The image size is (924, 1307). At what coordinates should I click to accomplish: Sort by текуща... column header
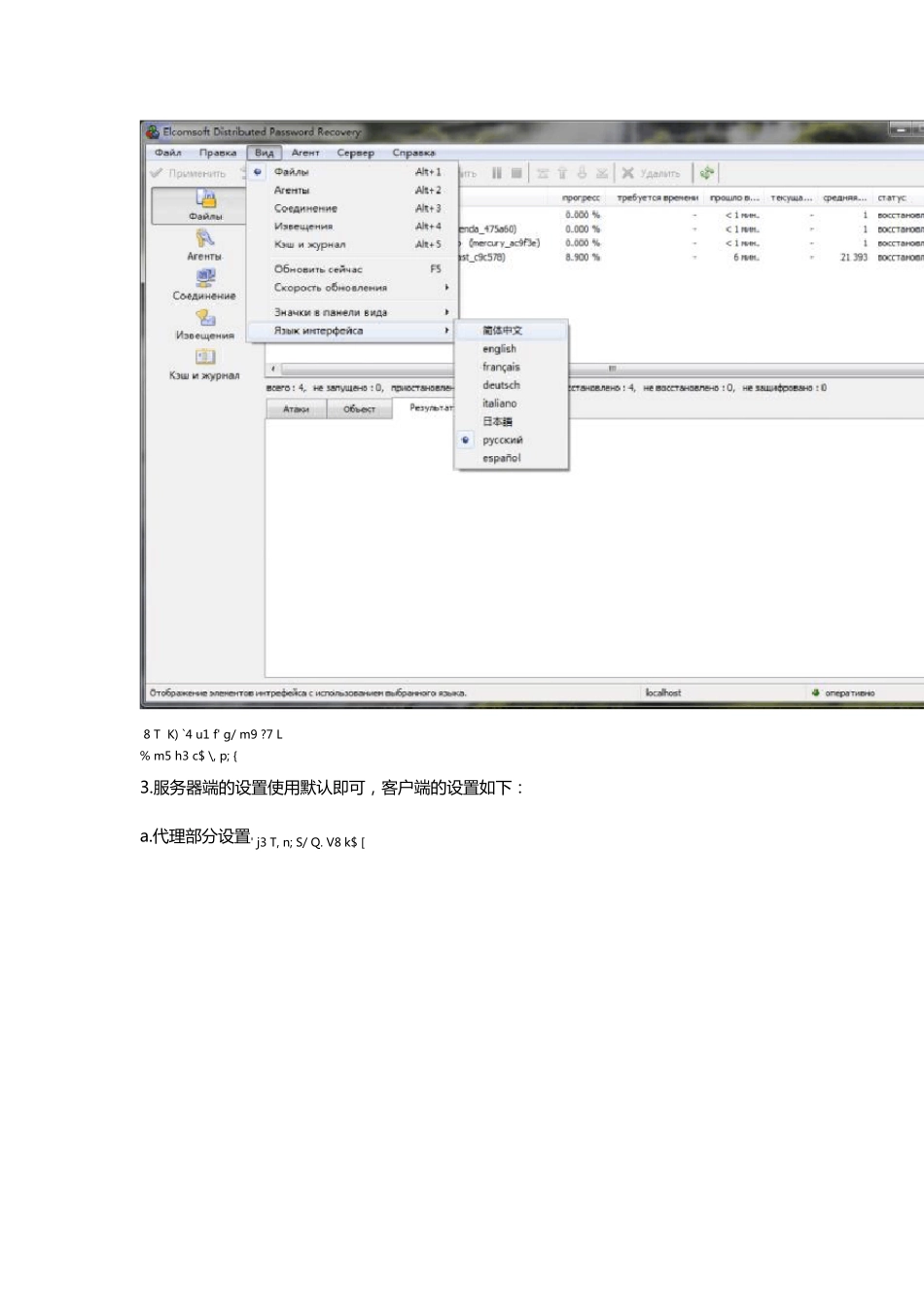[792, 197]
